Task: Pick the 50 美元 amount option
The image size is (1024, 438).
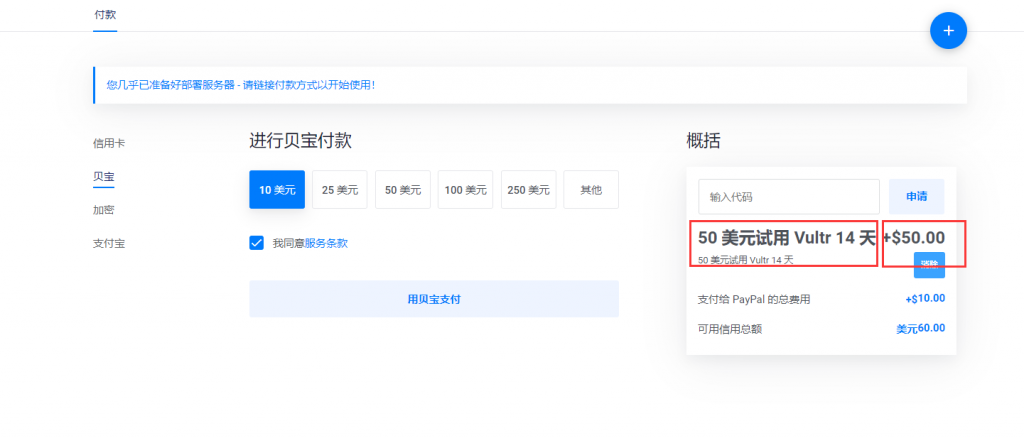Action: pos(403,190)
